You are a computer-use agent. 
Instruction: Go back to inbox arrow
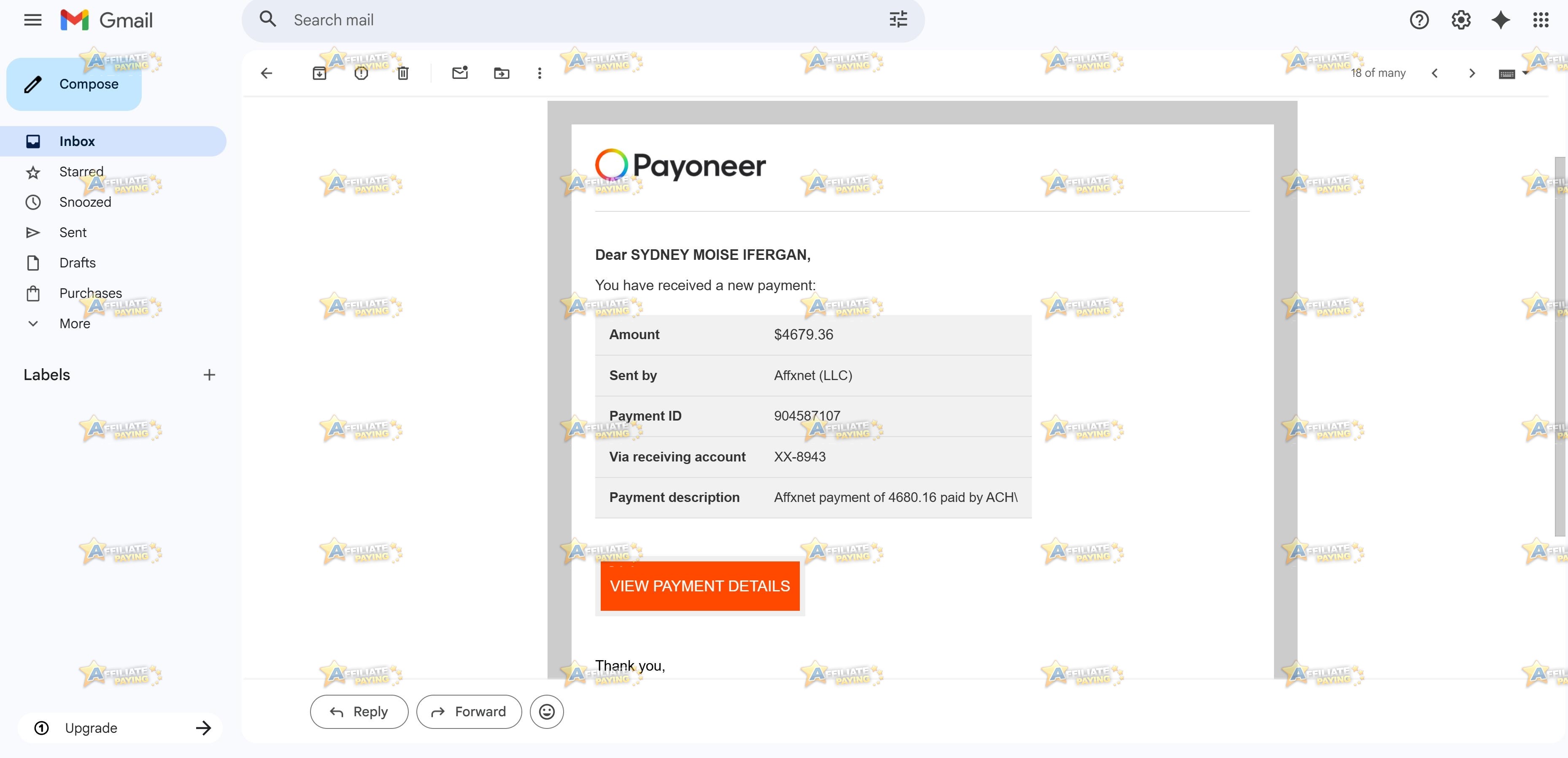pyautogui.click(x=267, y=73)
